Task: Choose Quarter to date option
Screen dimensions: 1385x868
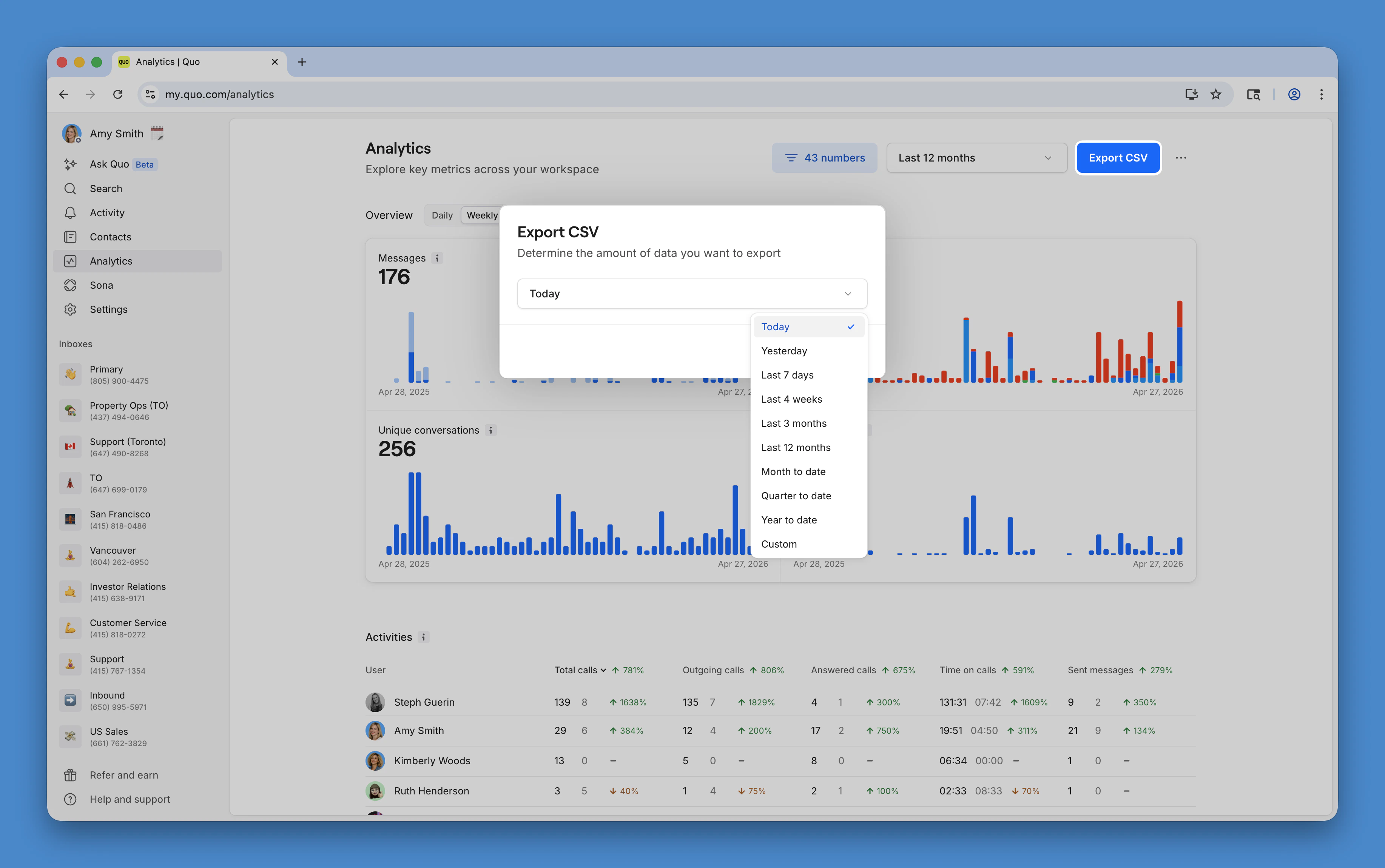Action: pos(808,496)
